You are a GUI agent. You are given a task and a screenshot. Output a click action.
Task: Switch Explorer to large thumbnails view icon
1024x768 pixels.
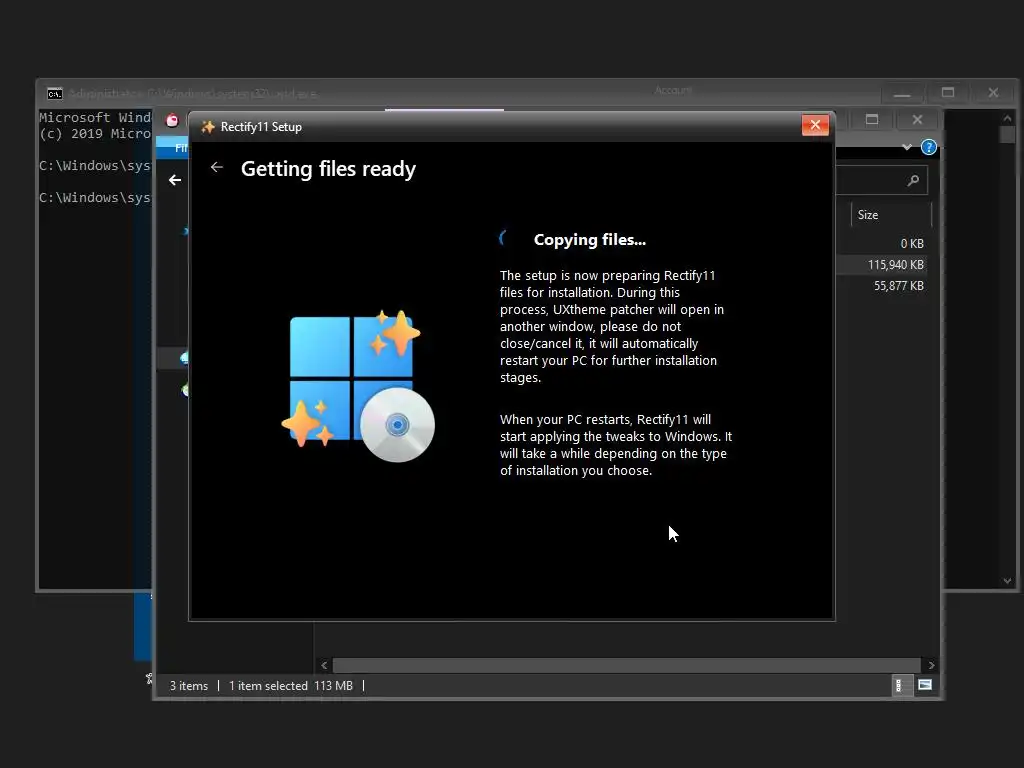[x=925, y=685]
